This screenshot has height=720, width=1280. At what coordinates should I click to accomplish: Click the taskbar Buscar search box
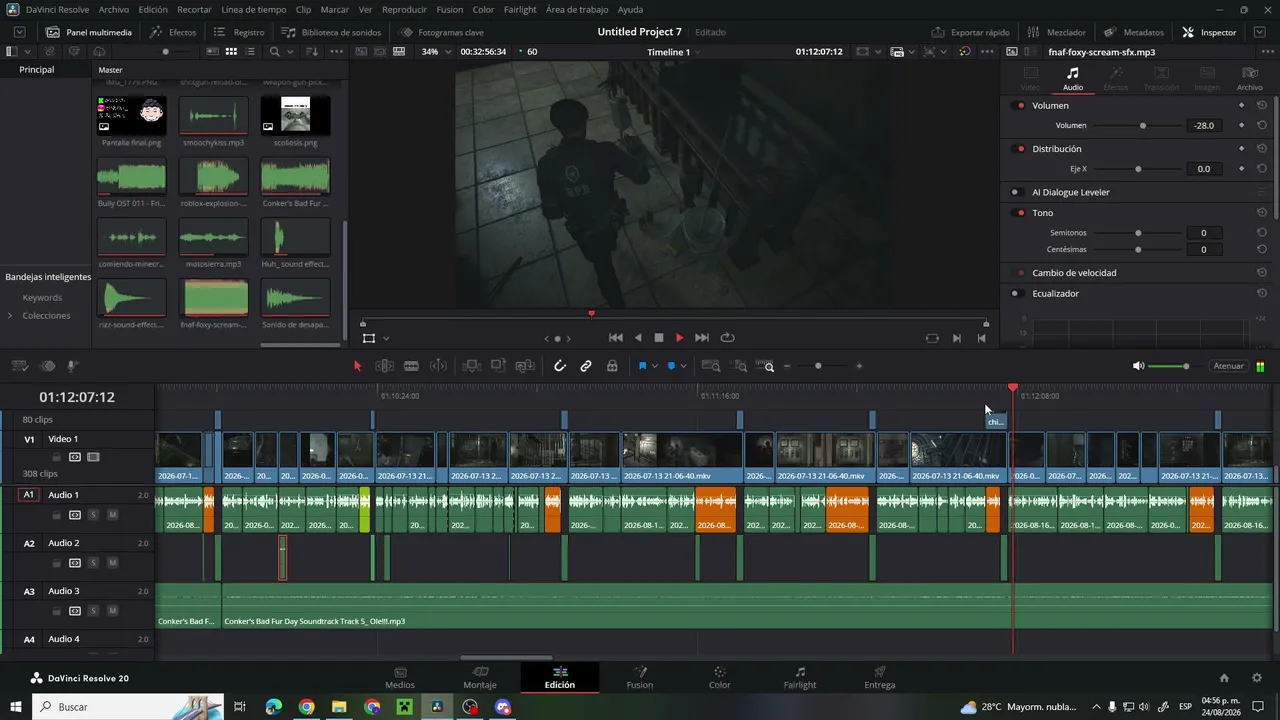pos(127,707)
